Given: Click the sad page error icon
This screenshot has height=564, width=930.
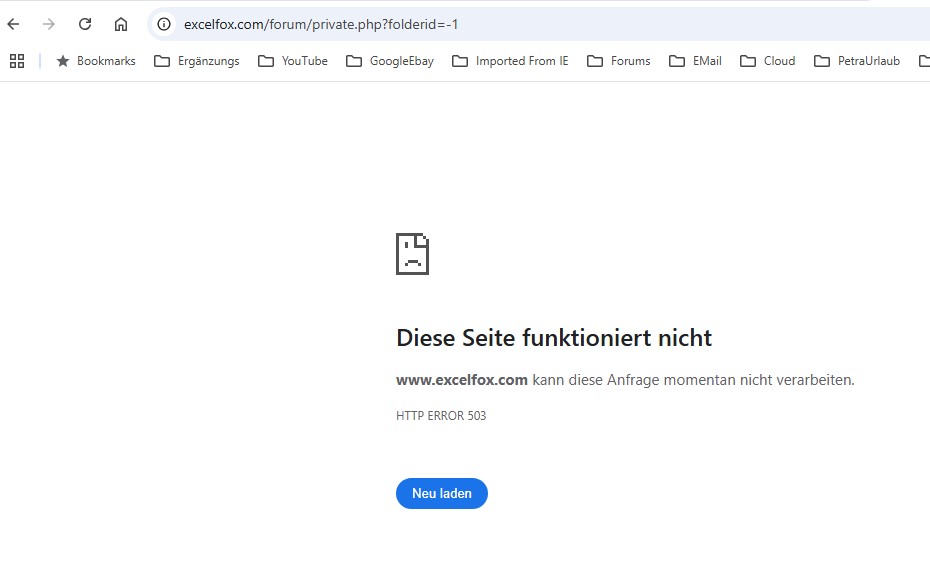Looking at the screenshot, I should tap(412, 254).
